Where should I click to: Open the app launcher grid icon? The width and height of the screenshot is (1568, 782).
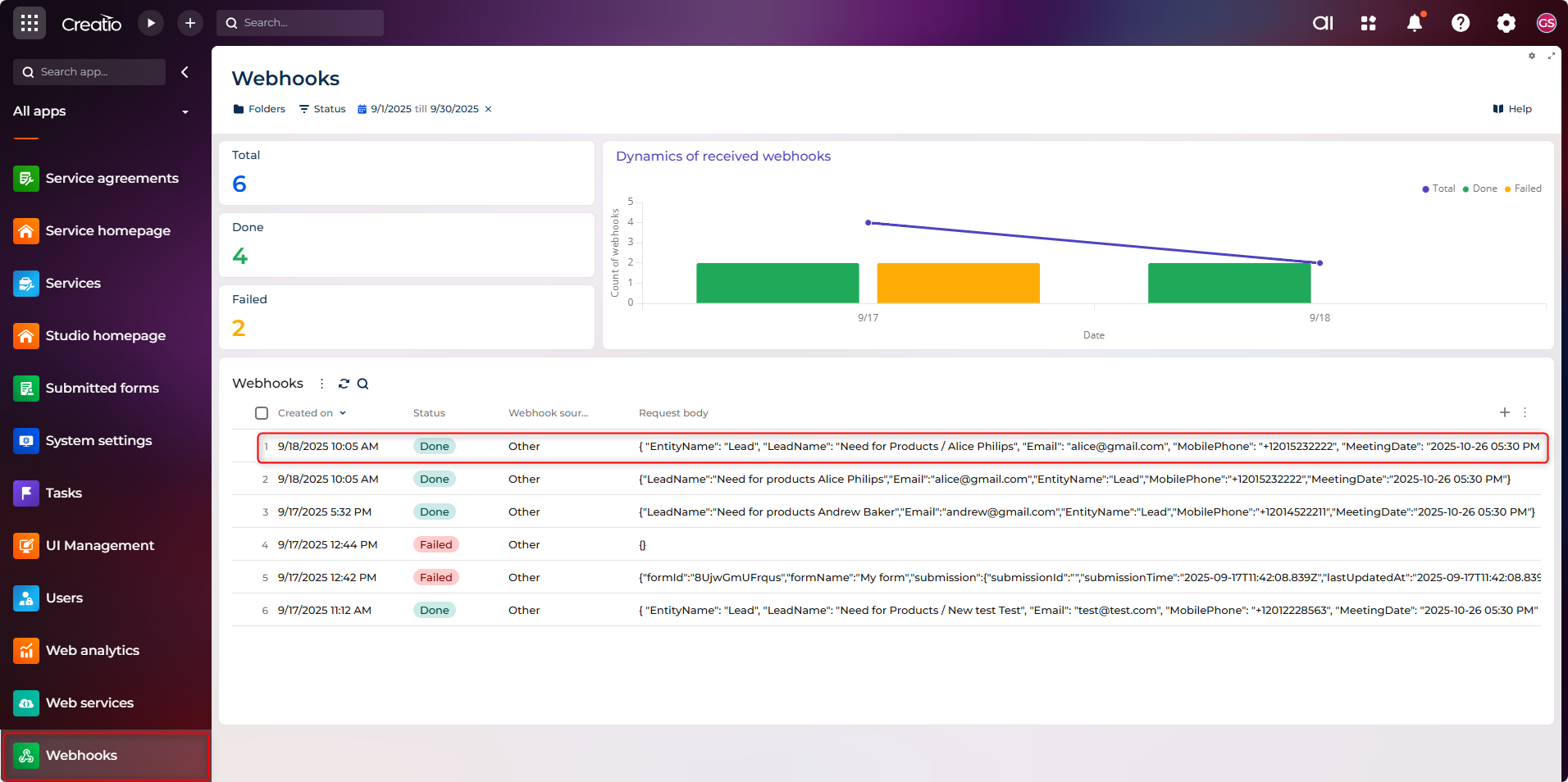30,23
